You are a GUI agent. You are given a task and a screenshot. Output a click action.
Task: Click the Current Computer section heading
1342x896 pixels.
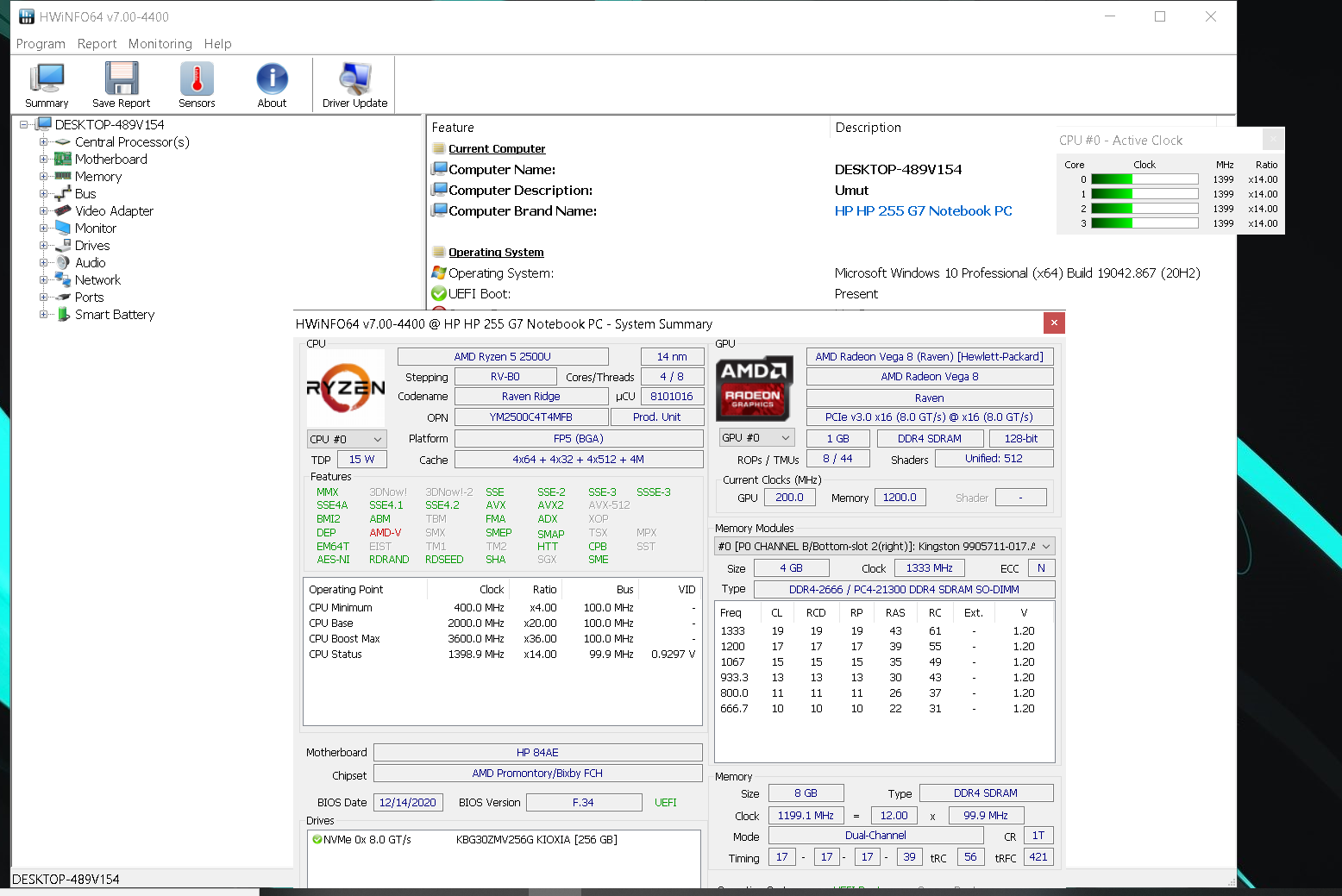coord(497,149)
